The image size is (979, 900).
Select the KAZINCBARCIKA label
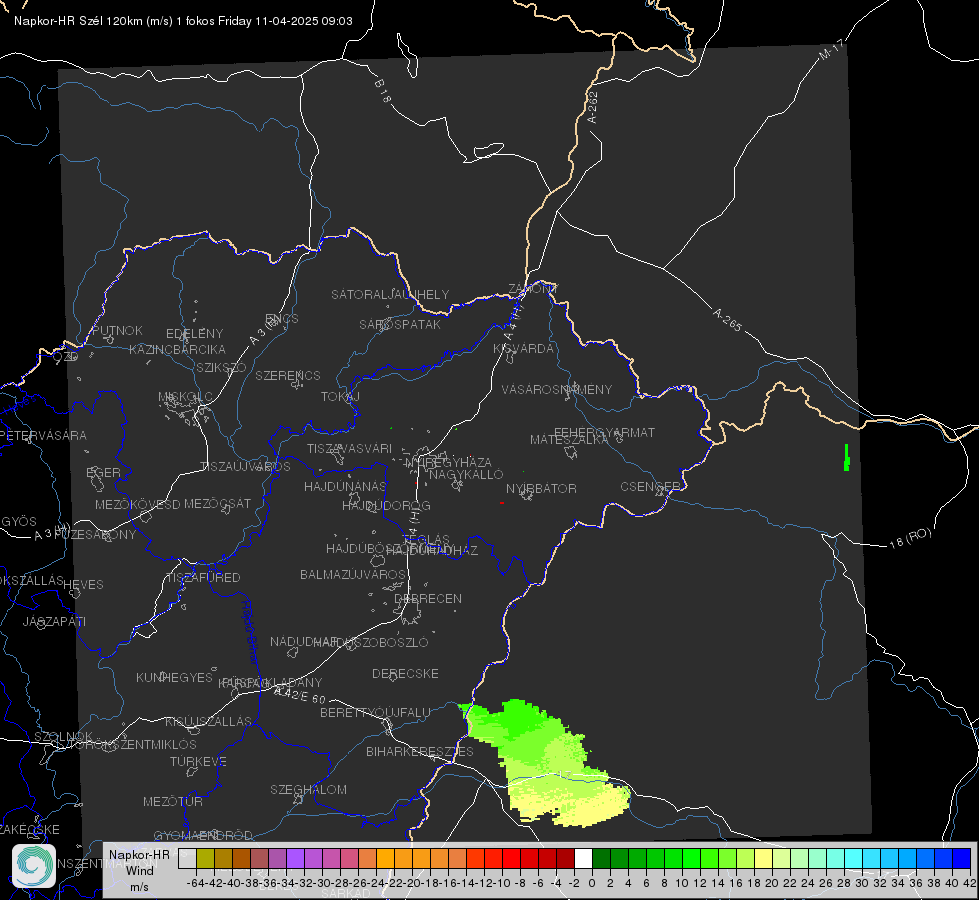[177, 349]
